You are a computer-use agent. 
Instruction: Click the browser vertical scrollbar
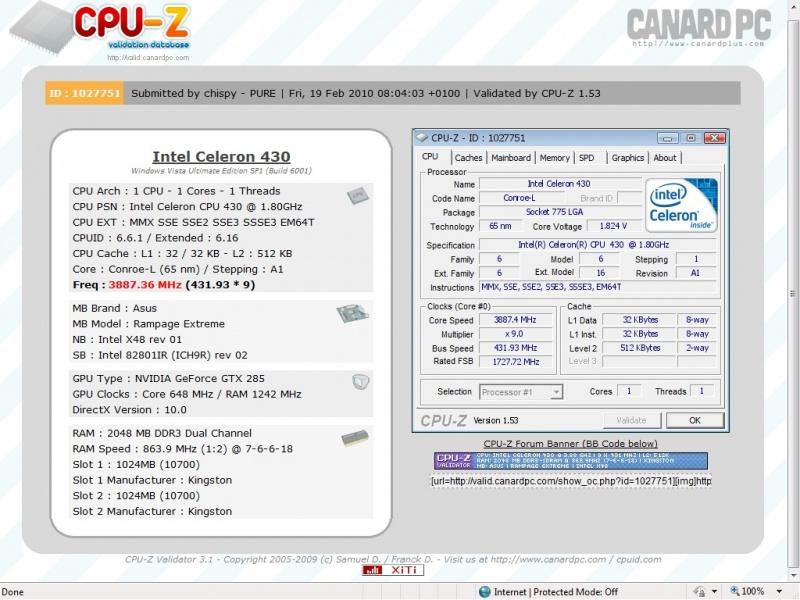(793, 293)
